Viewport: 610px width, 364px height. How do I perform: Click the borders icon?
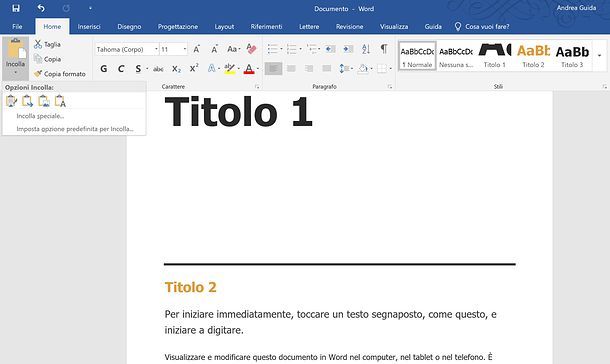pyautogui.click(x=382, y=69)
